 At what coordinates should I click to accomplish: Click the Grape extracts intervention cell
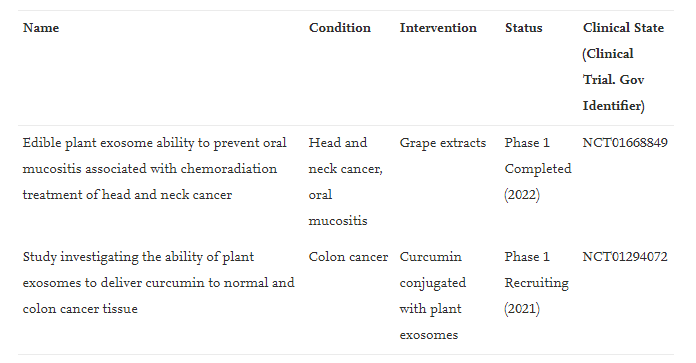point(443,143)
